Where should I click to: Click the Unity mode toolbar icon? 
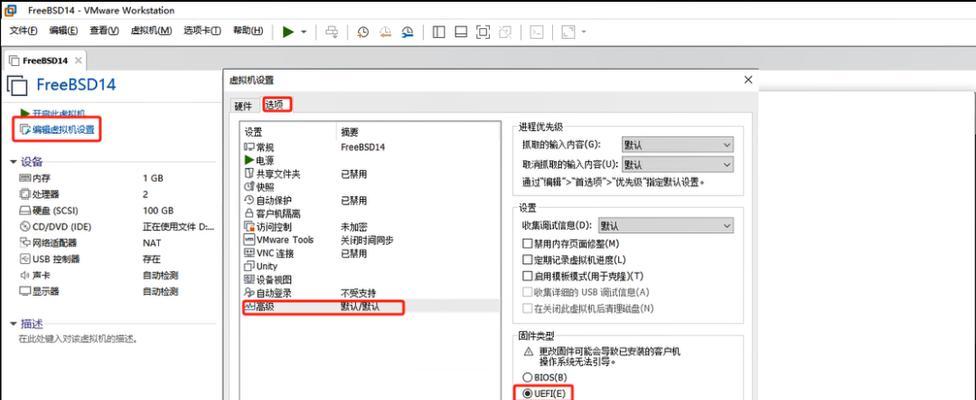[505, 32]
